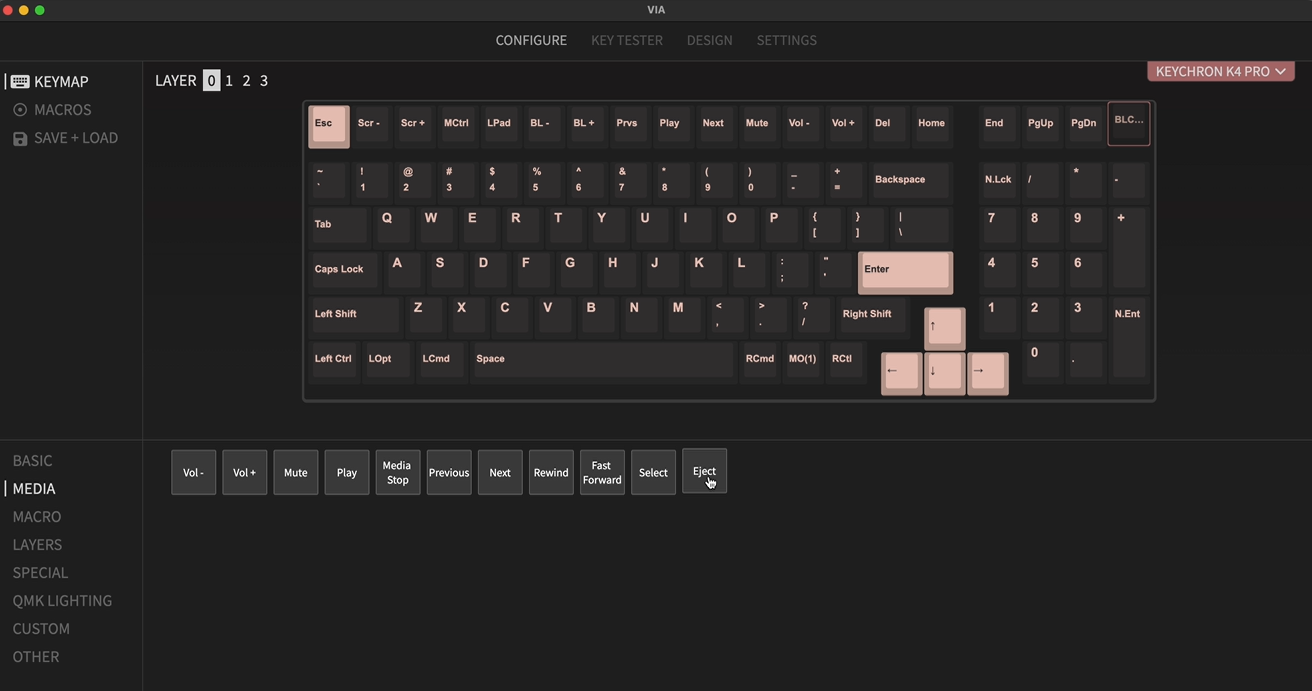The width and height of the screenshot is (1312, 691).
Task: Select the Enter key on keyboard
Action: (x=904, y=271)
